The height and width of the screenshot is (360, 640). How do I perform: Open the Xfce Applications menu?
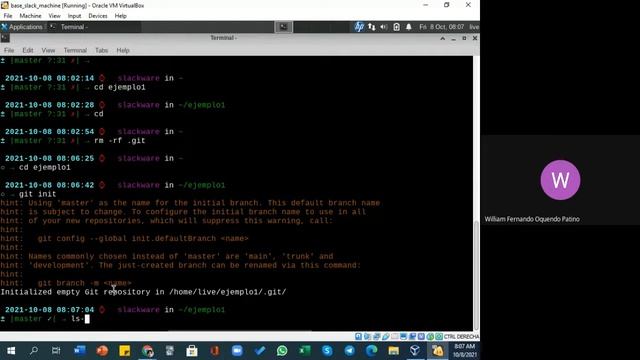click(x=22, y=27)
